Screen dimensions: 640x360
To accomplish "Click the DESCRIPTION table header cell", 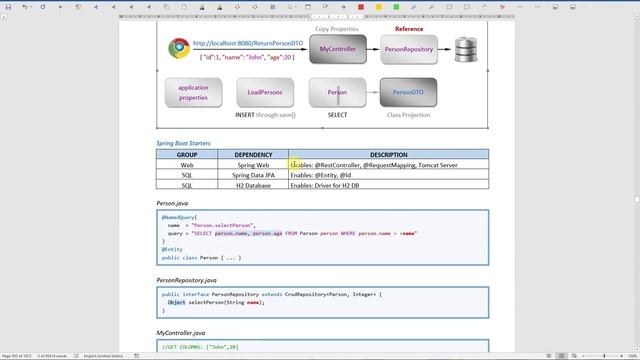I will pyautogui.click(x=389, y=155).
